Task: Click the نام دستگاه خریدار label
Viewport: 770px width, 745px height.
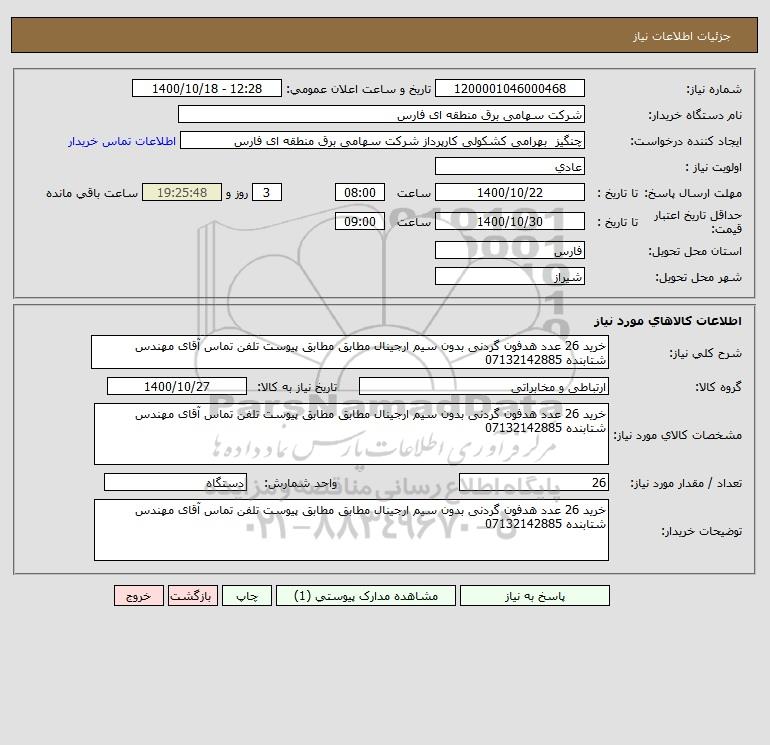Action: (x=695, y=115)
